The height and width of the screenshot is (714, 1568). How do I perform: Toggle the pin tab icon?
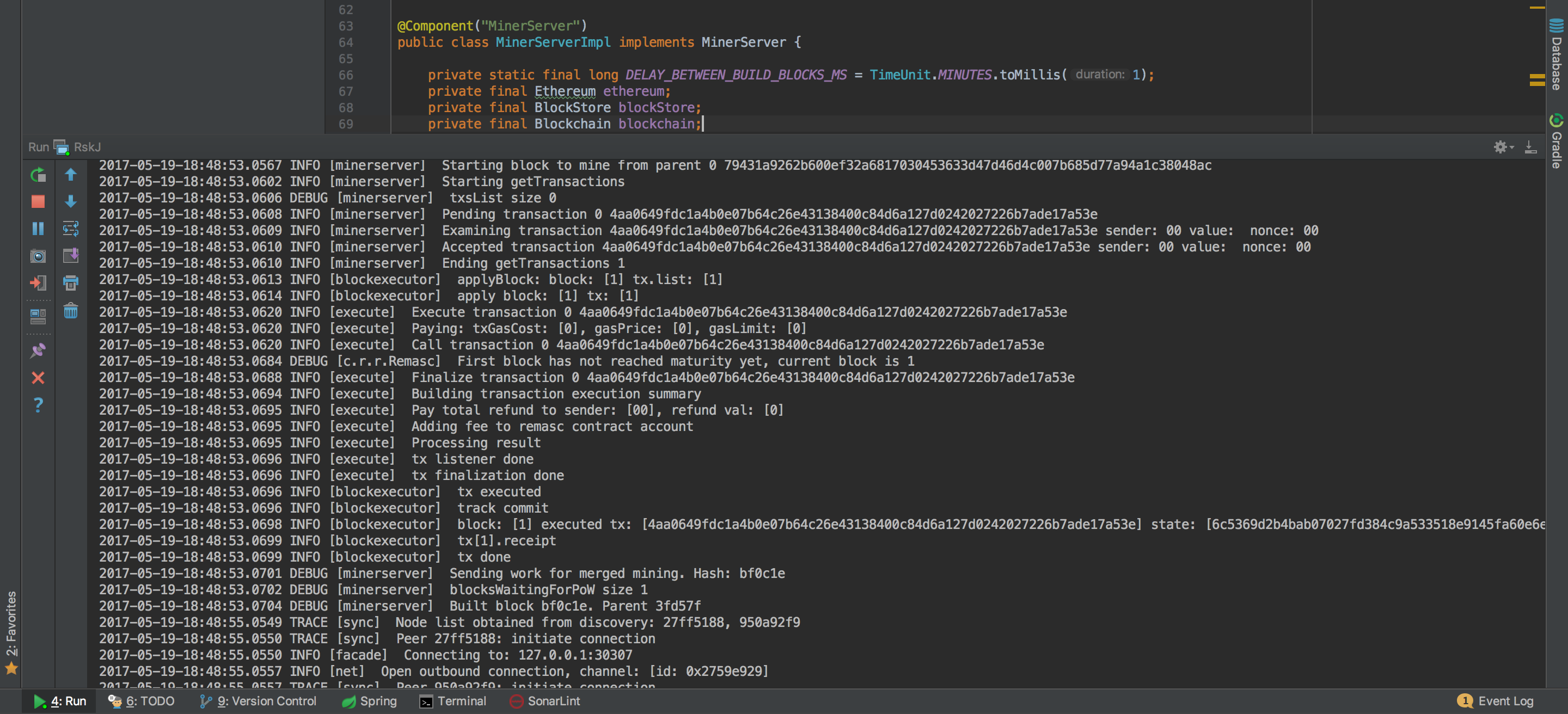pos(38,350)
